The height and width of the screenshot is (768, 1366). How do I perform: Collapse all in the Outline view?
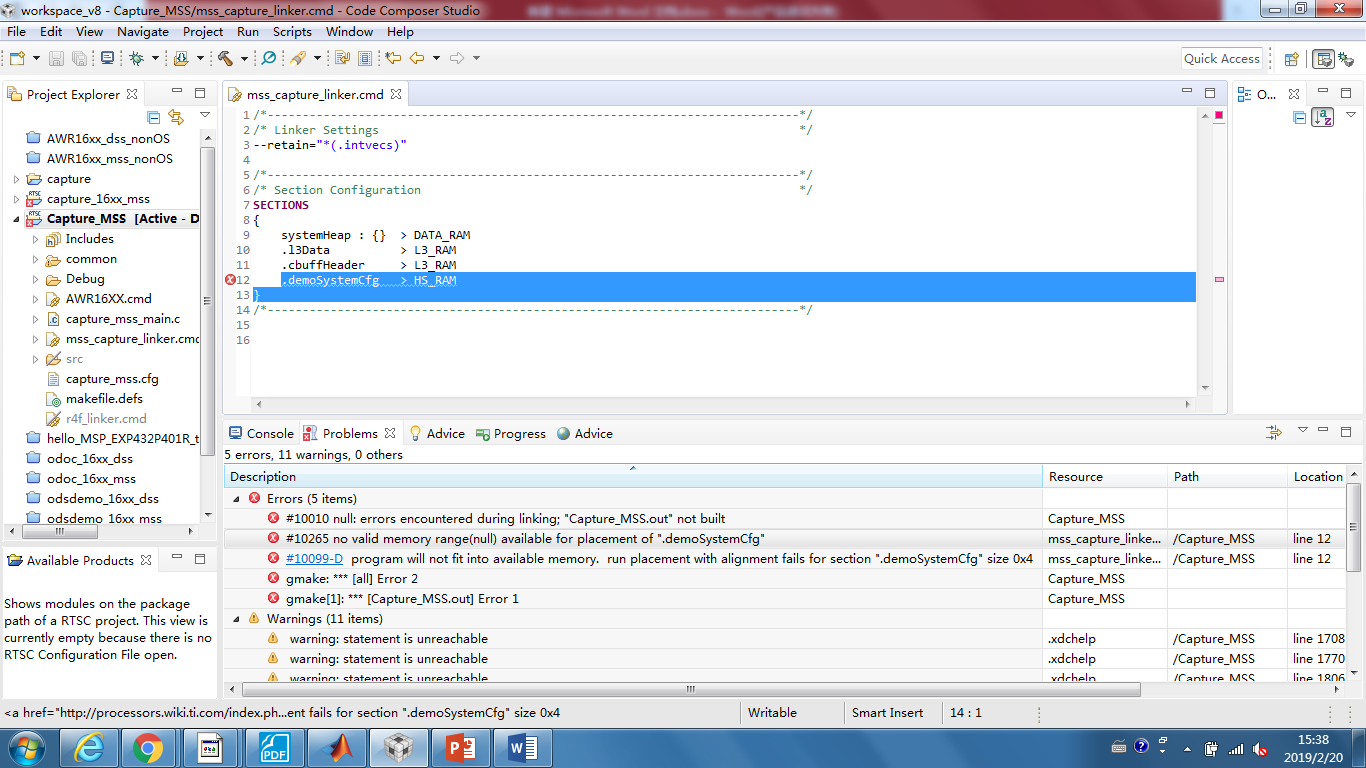pyautogui.click(x=1299, y=117)
